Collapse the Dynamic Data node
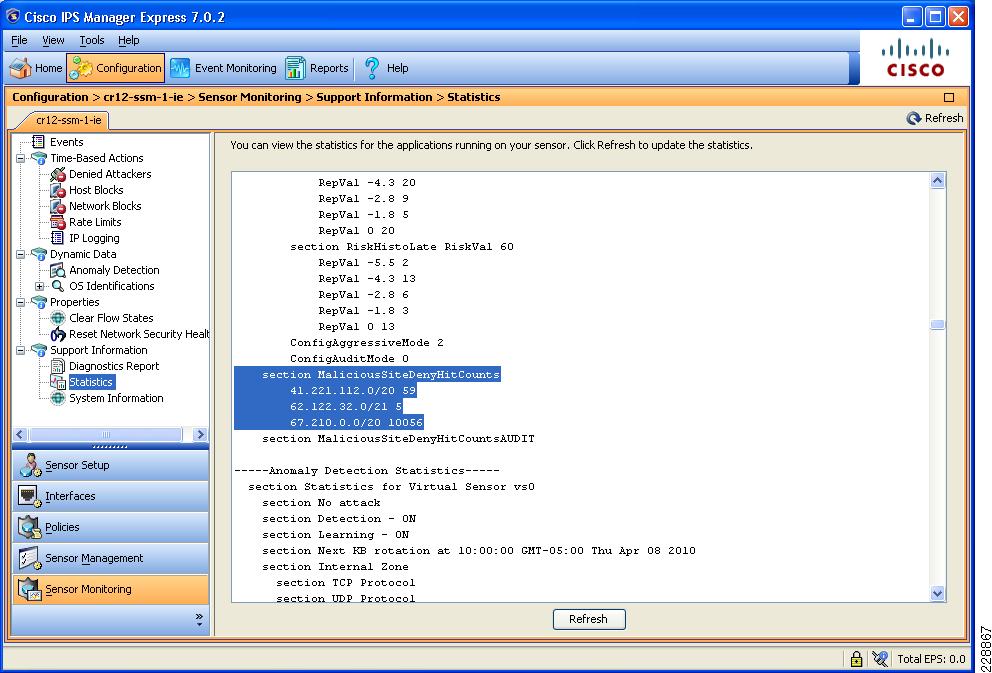 (21, 254)
